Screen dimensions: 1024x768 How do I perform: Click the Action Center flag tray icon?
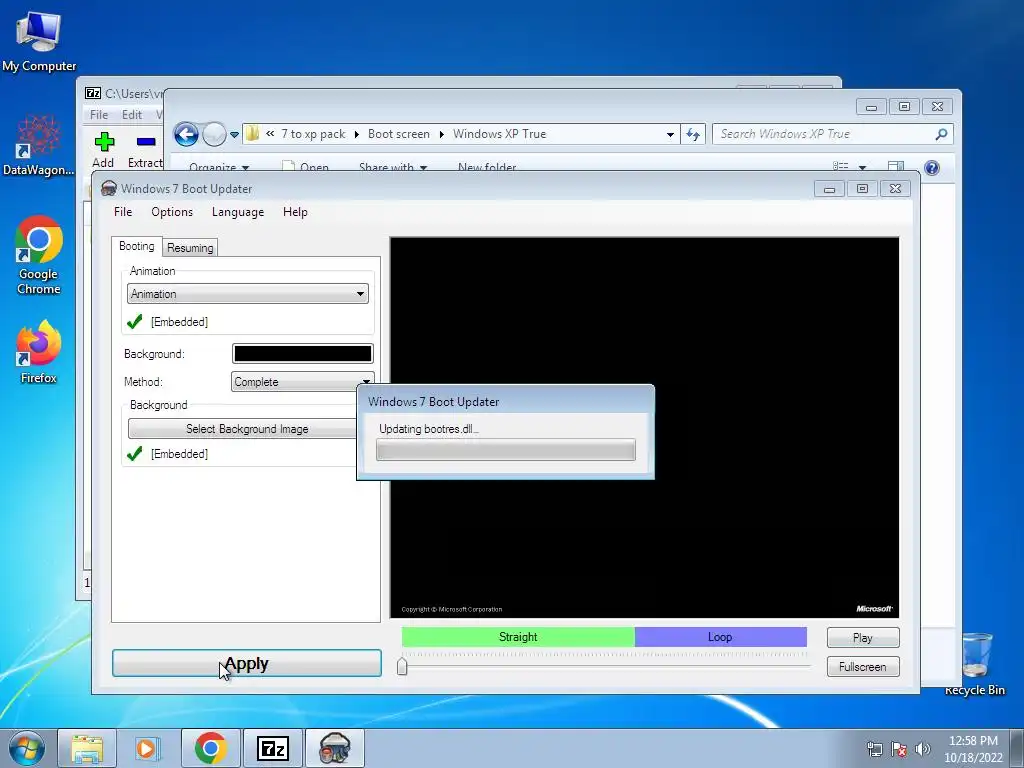(899, 750)
